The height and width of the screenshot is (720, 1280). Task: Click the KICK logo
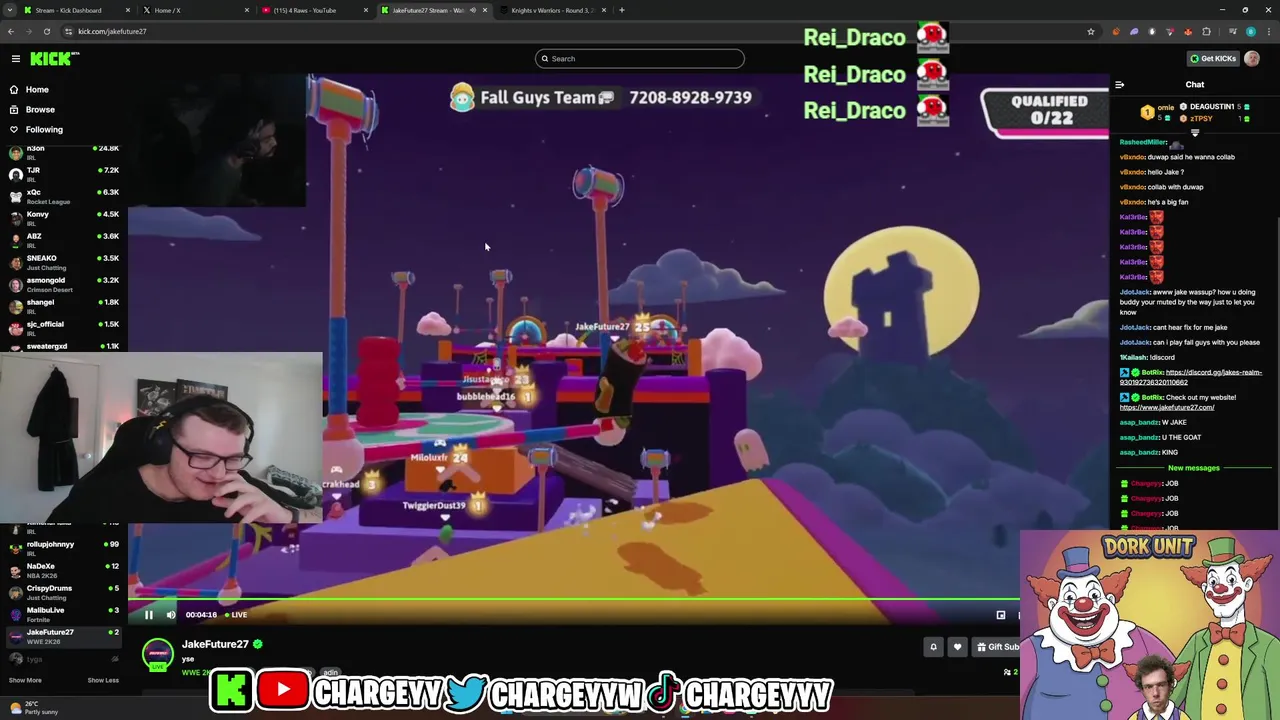pos(54,59)
